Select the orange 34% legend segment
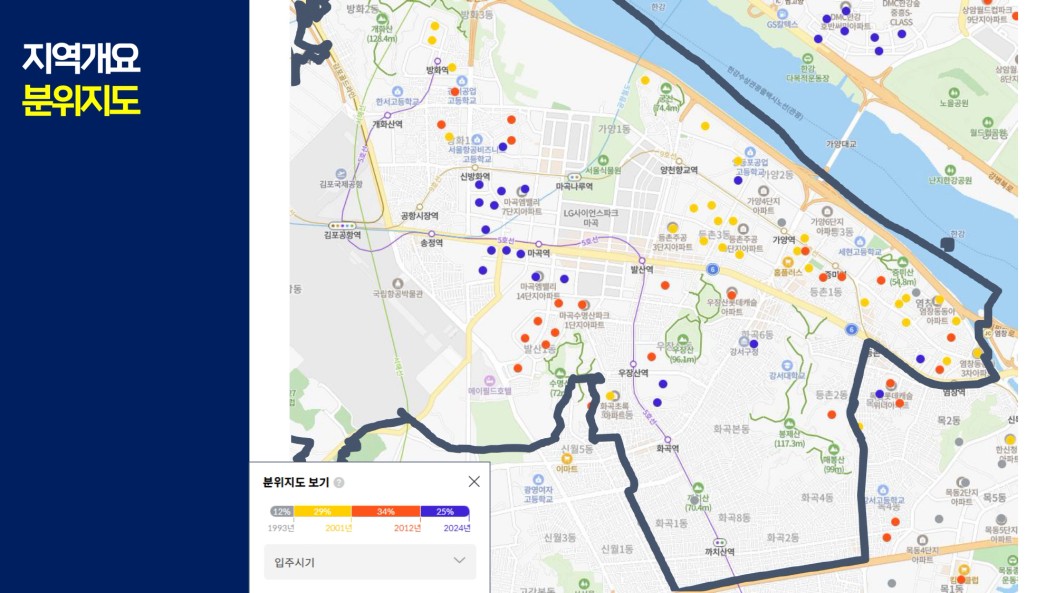Image resolution: width=1055 pixels, height=593 pixels. [386, 512]
